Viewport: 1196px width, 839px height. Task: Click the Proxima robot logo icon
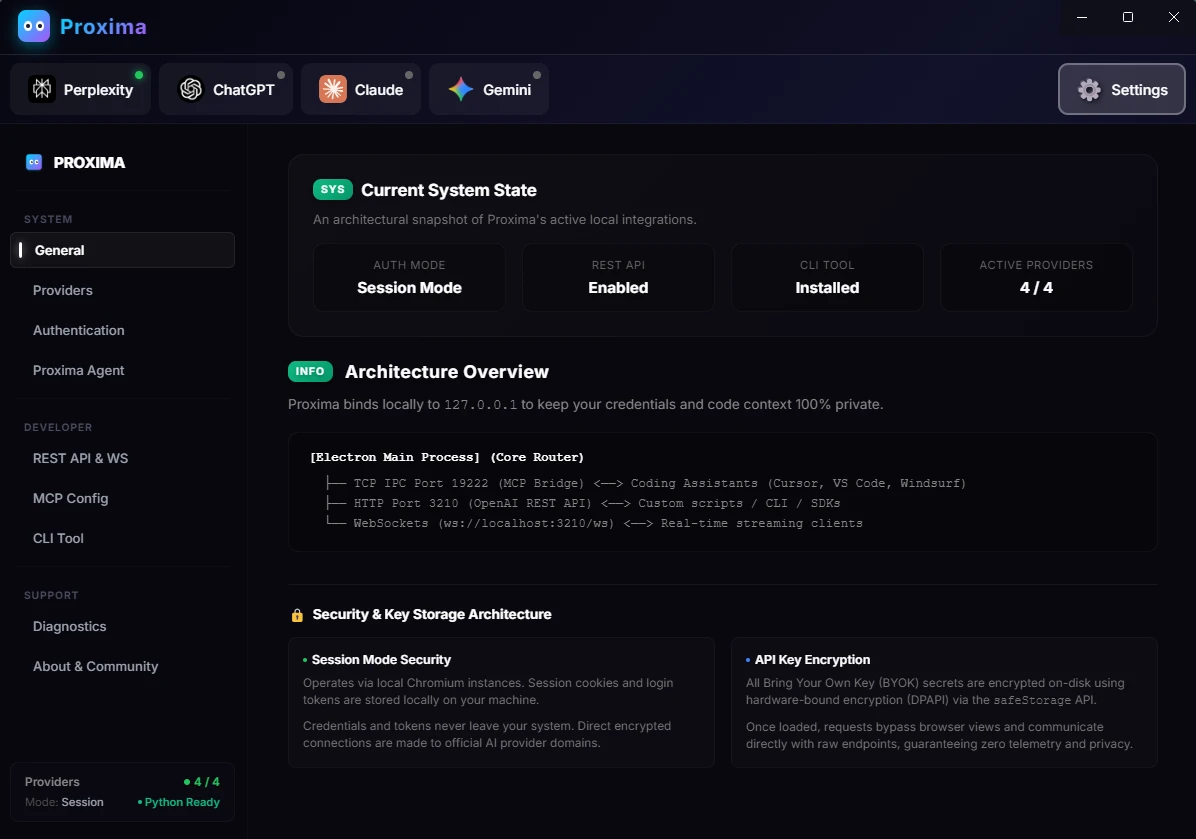pos(34,26)
